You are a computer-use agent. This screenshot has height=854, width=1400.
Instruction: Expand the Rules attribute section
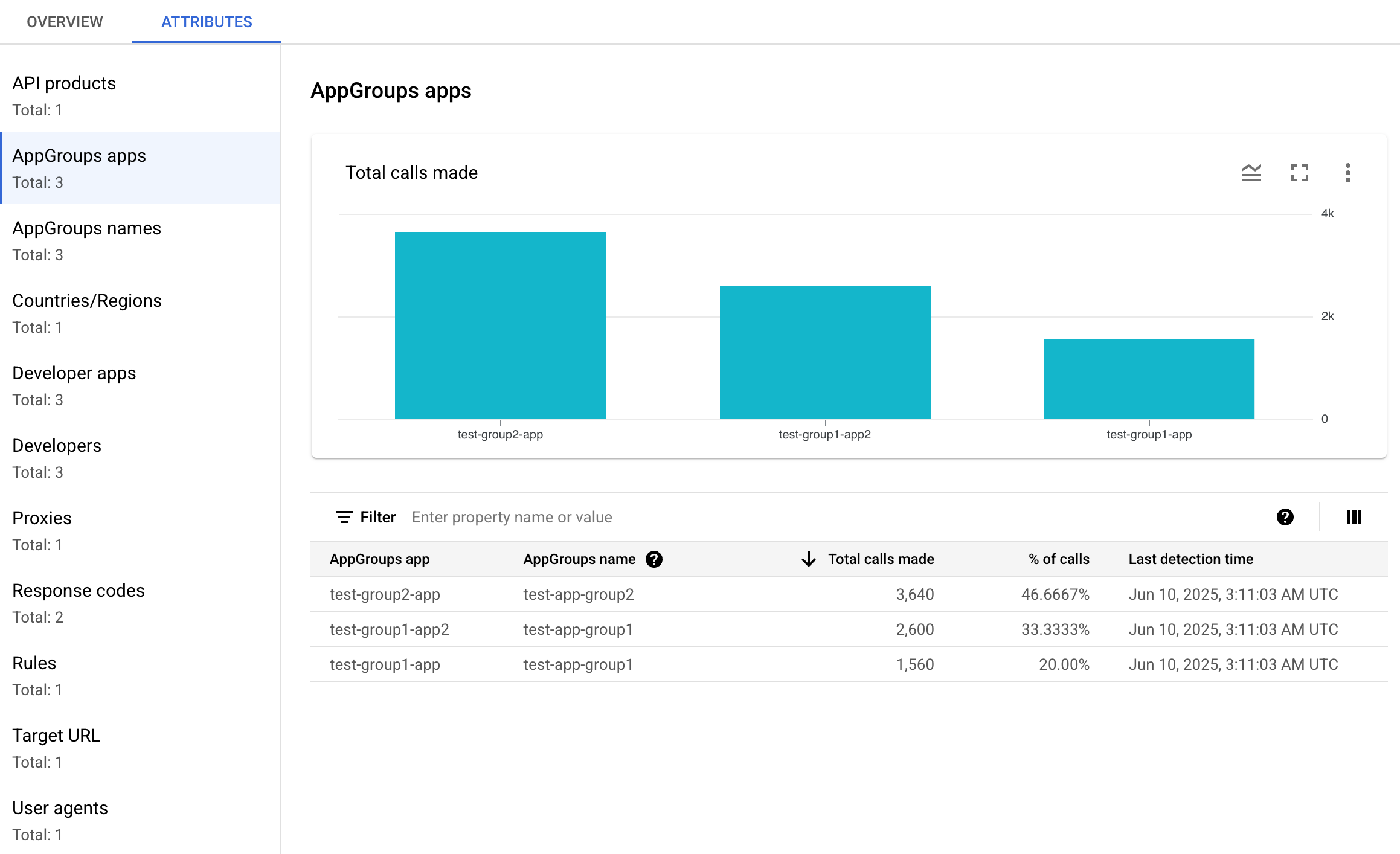click(x=34, y=663)
